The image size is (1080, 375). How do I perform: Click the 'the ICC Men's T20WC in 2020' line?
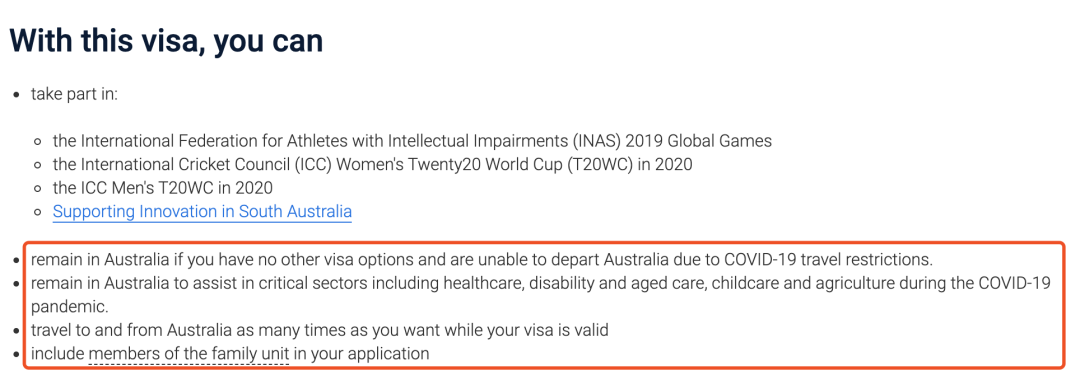163,188
